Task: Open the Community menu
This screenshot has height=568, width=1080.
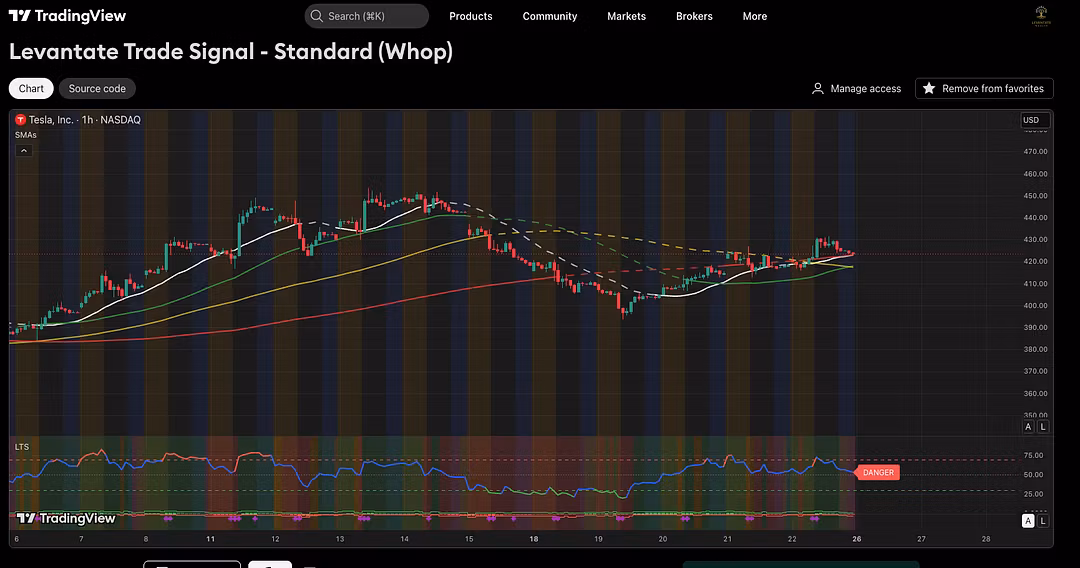Action: (550, 16)
